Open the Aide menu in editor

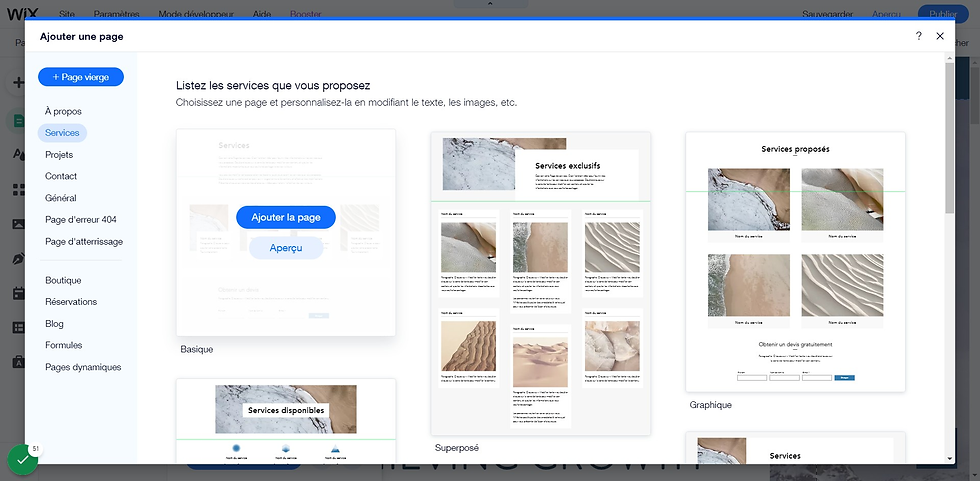coord(262,14)
